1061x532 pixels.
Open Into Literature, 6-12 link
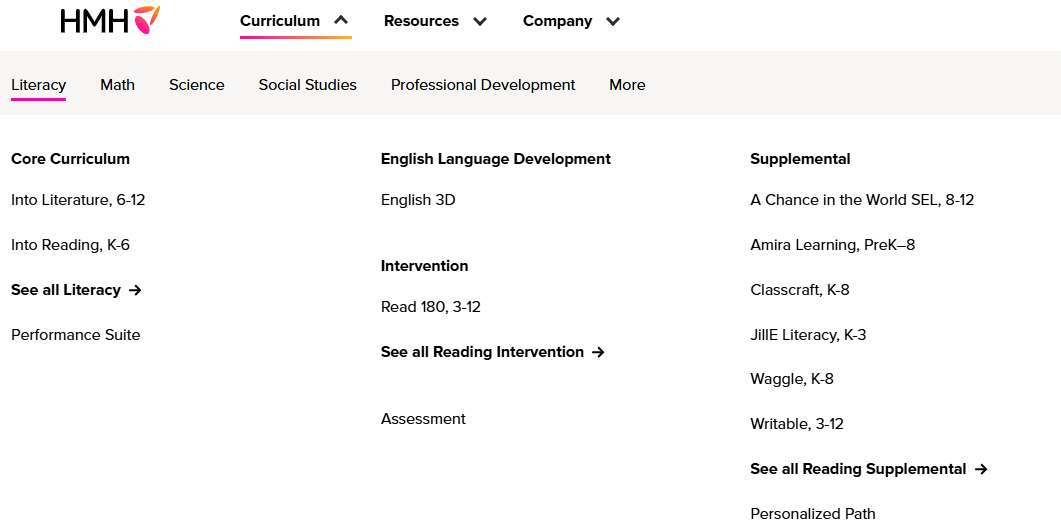click(x=78, y=200)
